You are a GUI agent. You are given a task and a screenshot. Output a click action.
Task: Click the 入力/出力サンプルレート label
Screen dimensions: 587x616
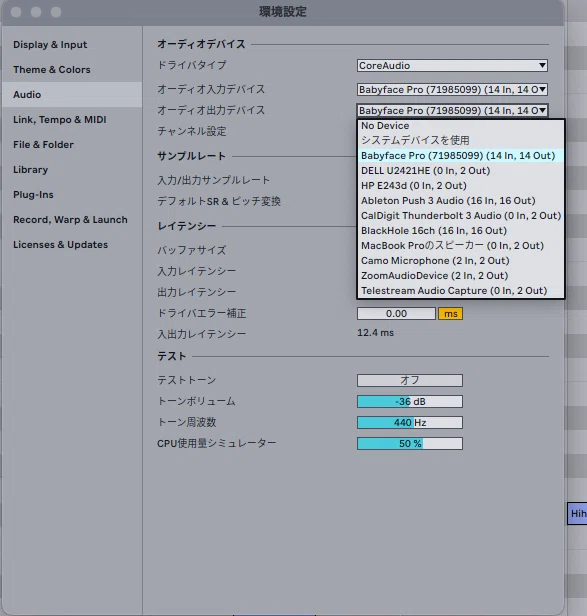[213, 180]
